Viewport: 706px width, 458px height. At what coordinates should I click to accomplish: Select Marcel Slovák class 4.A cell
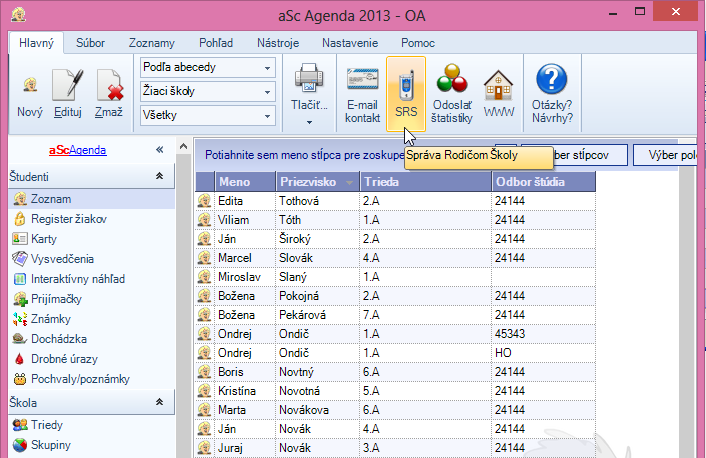[425, 258]
